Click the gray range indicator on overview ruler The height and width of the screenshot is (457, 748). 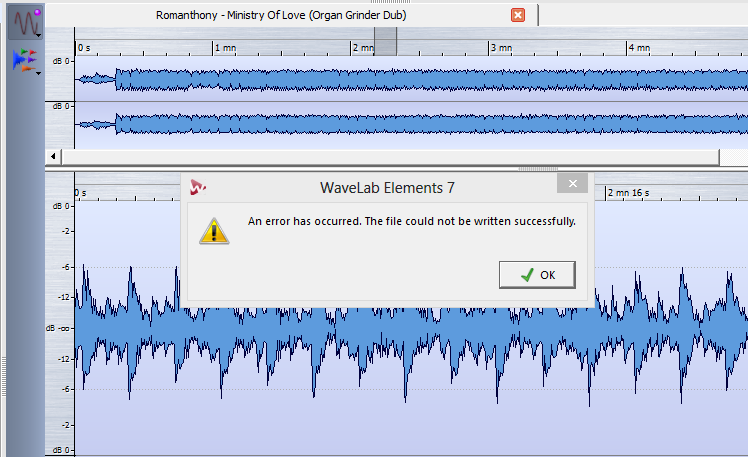coord(385,42)
